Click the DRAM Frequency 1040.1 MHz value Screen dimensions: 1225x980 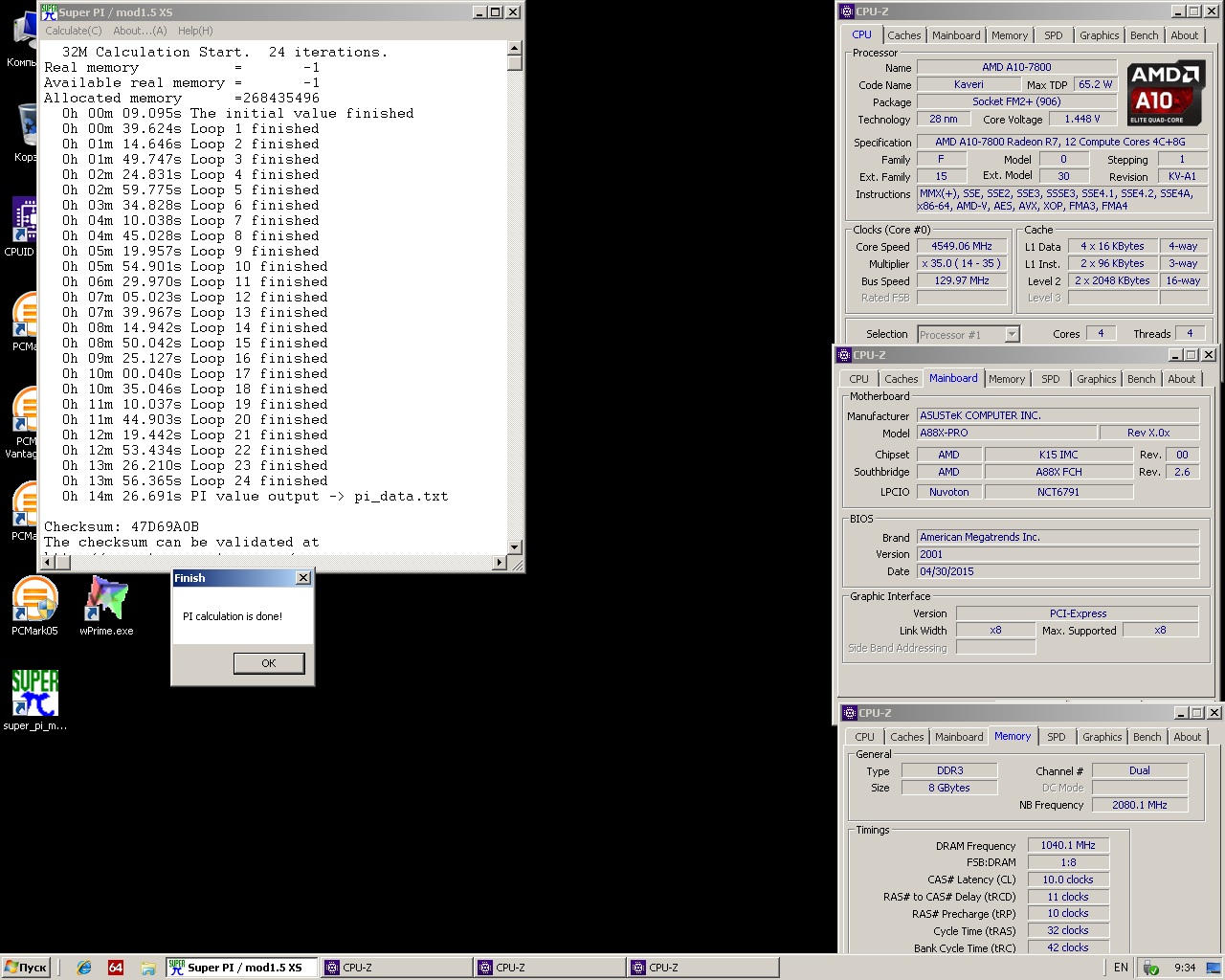point(1068,845)
